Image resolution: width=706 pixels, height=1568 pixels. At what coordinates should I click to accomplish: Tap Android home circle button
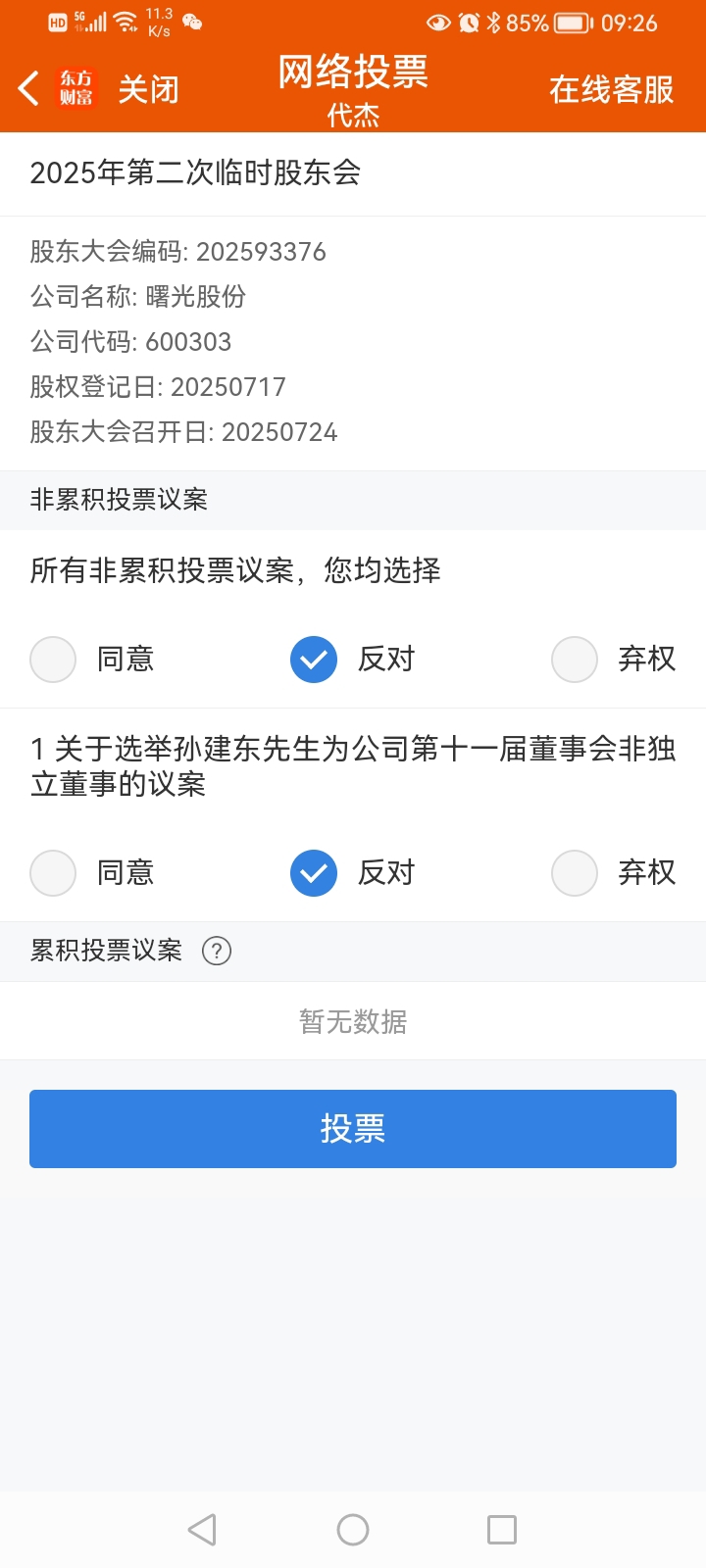click(353, 1530)
